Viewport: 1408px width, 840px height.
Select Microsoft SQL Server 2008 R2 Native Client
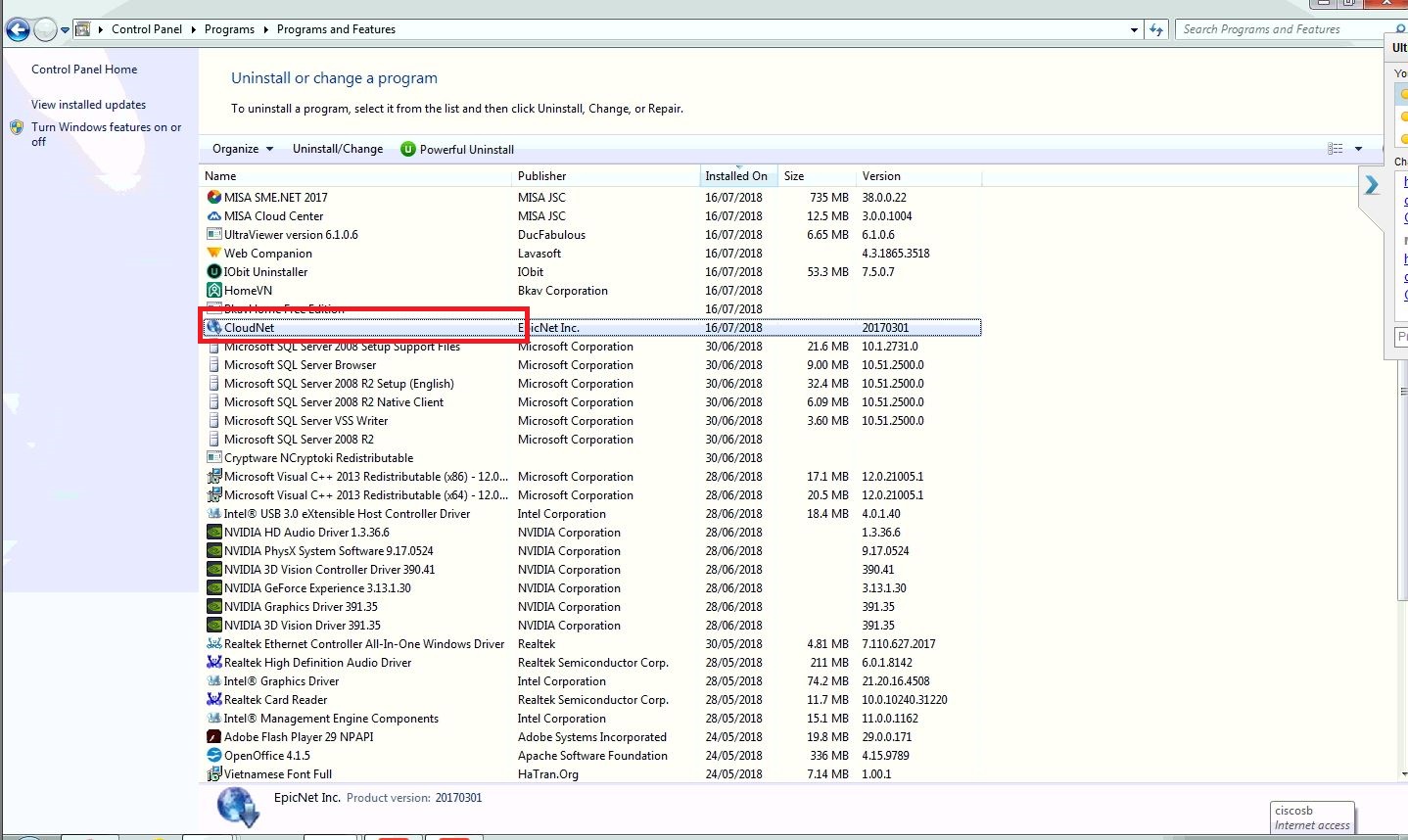592,402
